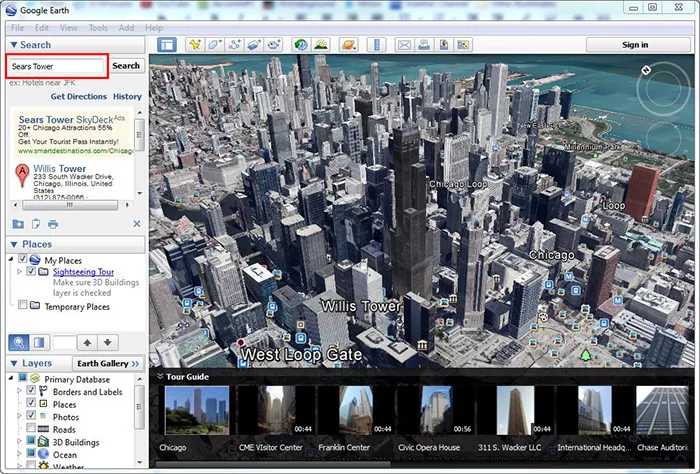Click the Sign in button
This screenshot has height=474, width=700.
coord(638,45)
